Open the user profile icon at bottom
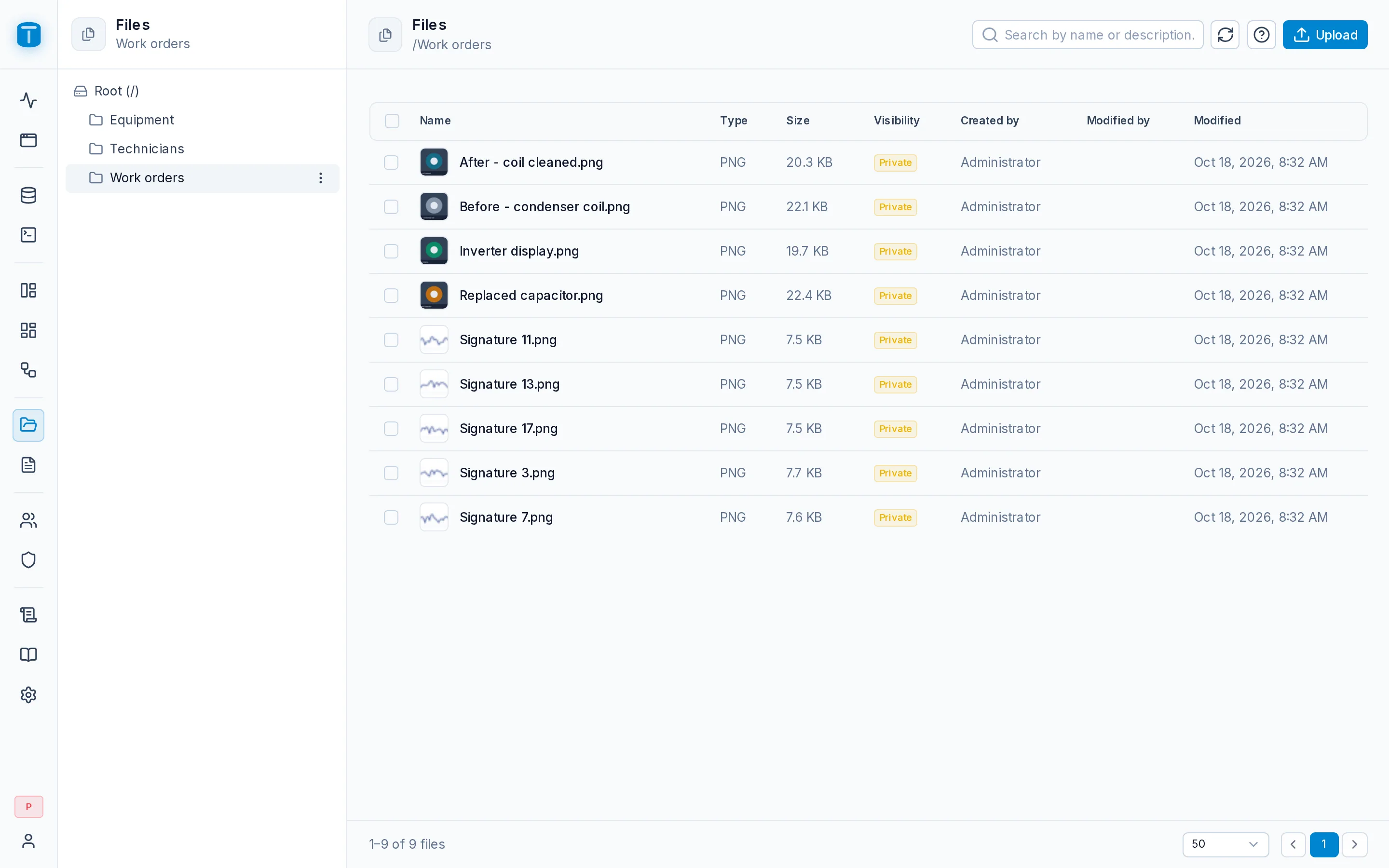Image resolution: width=1389 pixels, height=868 pixels. click(x=28, y=841)
